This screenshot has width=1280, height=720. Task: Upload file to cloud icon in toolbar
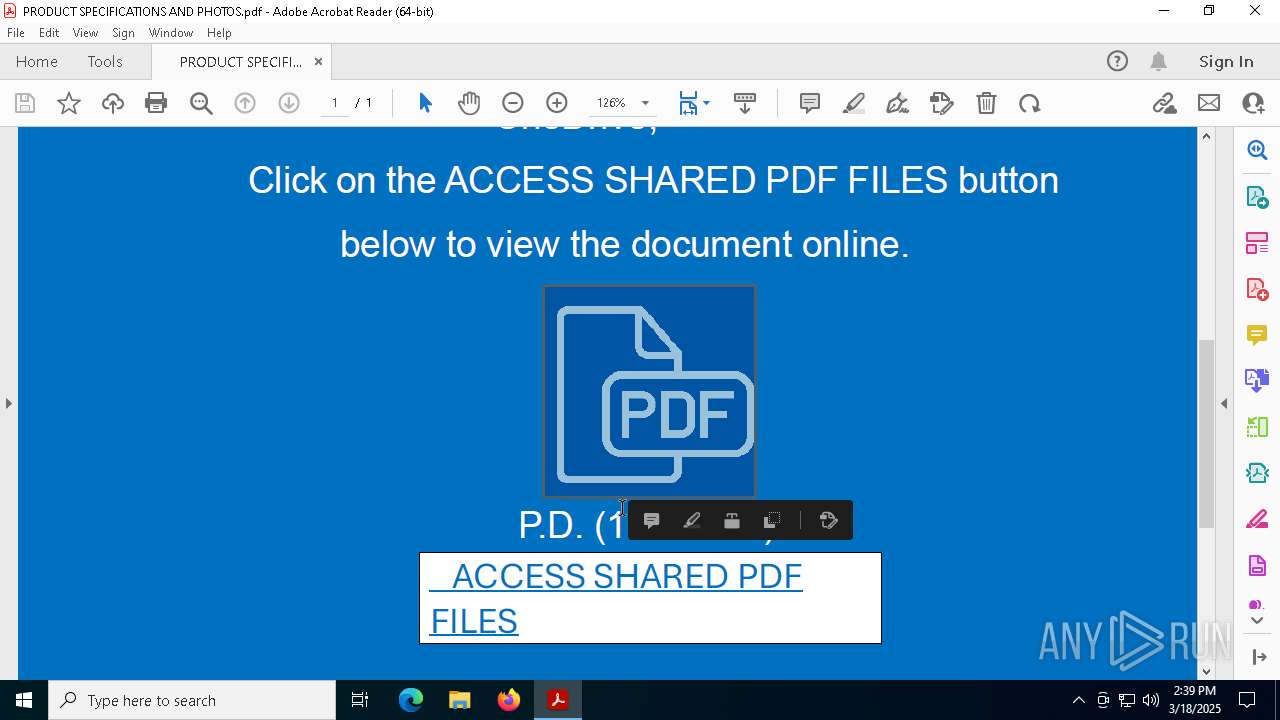(113, 103)
